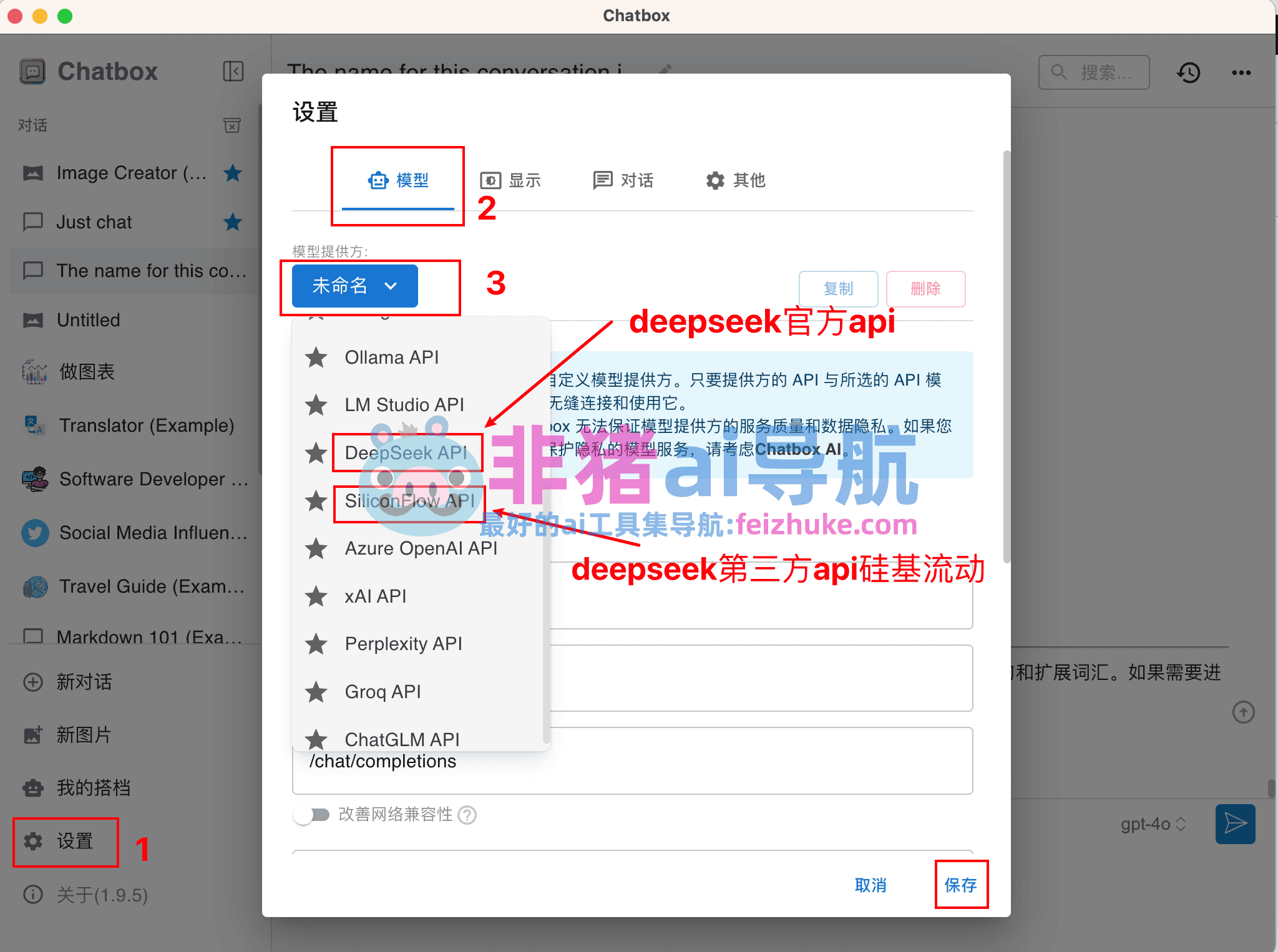Viewport: 1278px width, 952px height.
Task: Open conversation history clock icon
Action: pyautogui.click(x=1189, y=72)
